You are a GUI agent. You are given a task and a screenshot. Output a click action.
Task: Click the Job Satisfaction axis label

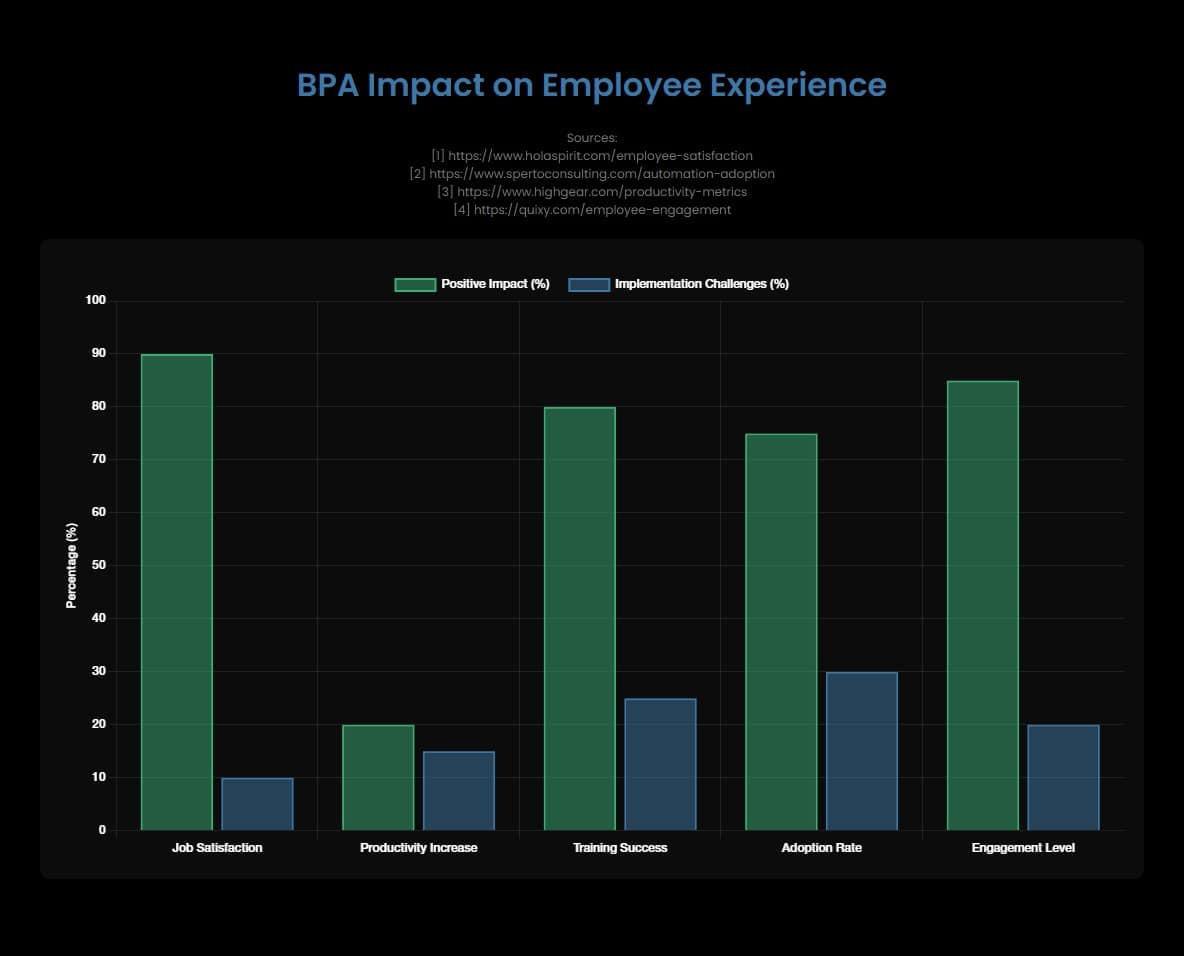[216, 847]
